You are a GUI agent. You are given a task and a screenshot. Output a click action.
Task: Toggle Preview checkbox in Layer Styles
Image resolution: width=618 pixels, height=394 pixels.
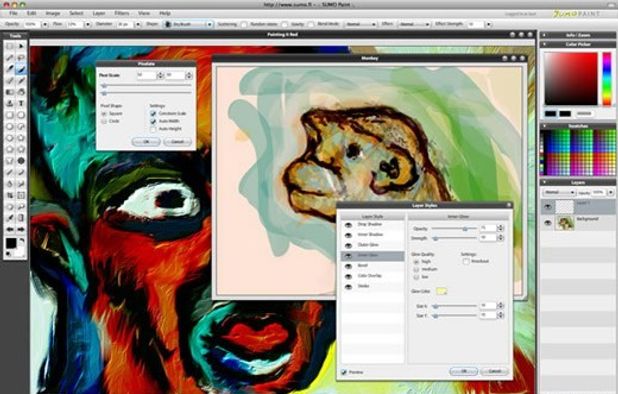344,372
